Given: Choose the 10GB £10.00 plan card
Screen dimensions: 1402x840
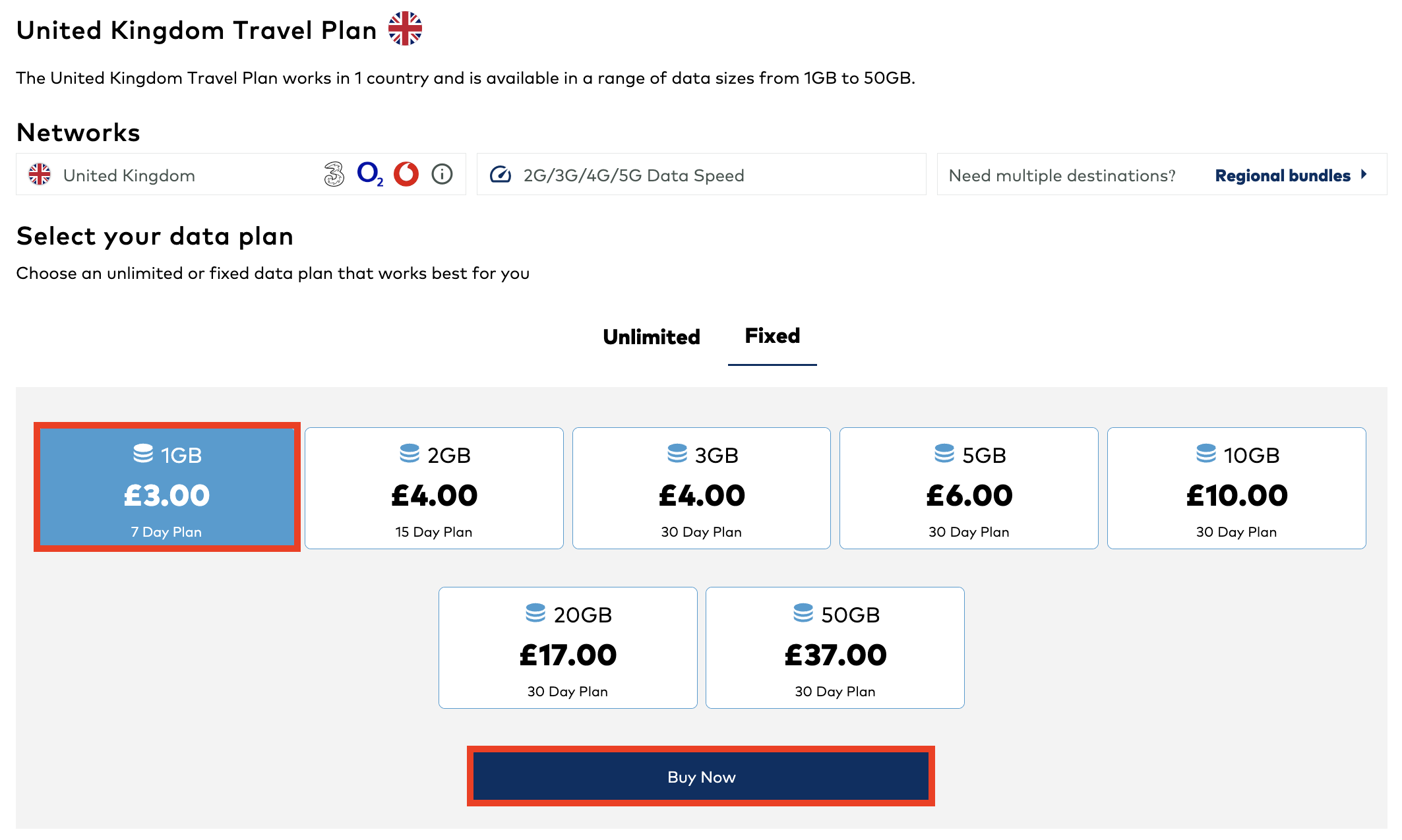Looking at the screenshot, I should point(1236,488).
